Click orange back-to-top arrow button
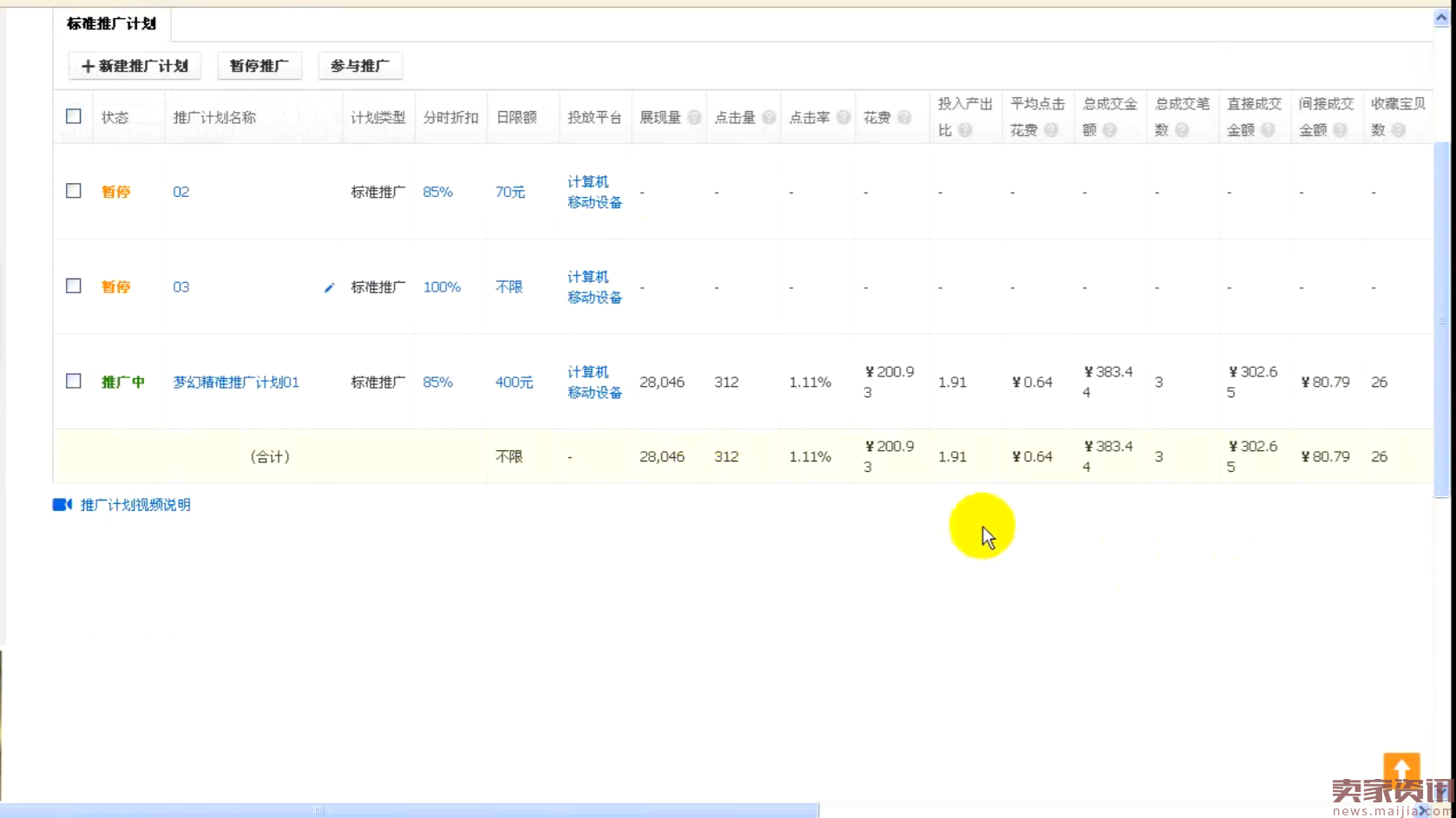 pos(1401,769)
